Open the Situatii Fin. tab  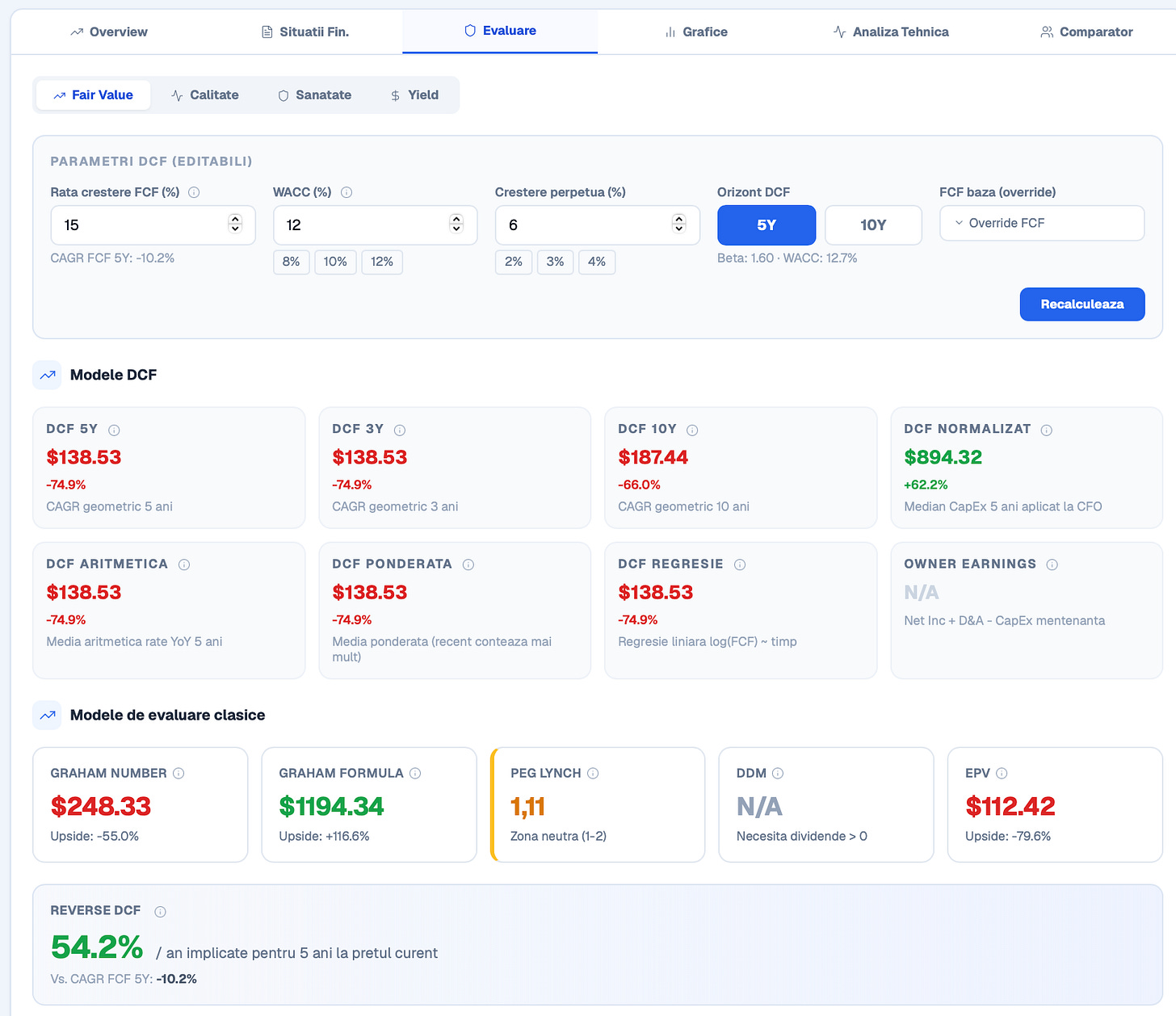[x=305, y=31]
